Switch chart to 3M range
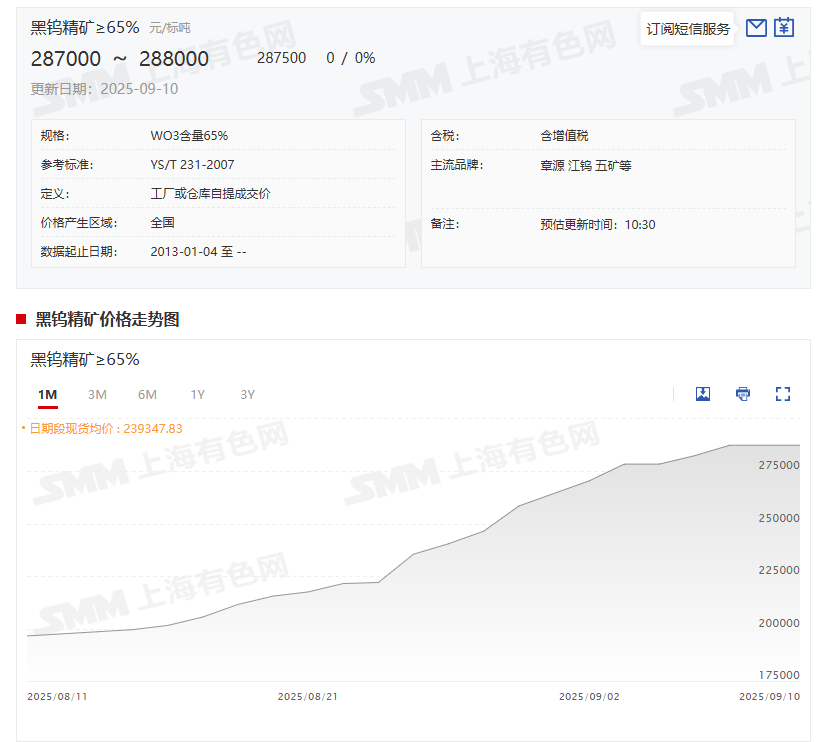Image resolution: width=819 pixels, height=742 pixels. 97,395
